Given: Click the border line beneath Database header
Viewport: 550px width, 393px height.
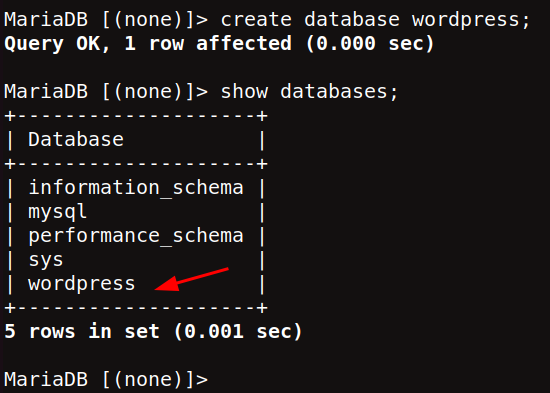Looking at the screenshot, I should (136, 164).
